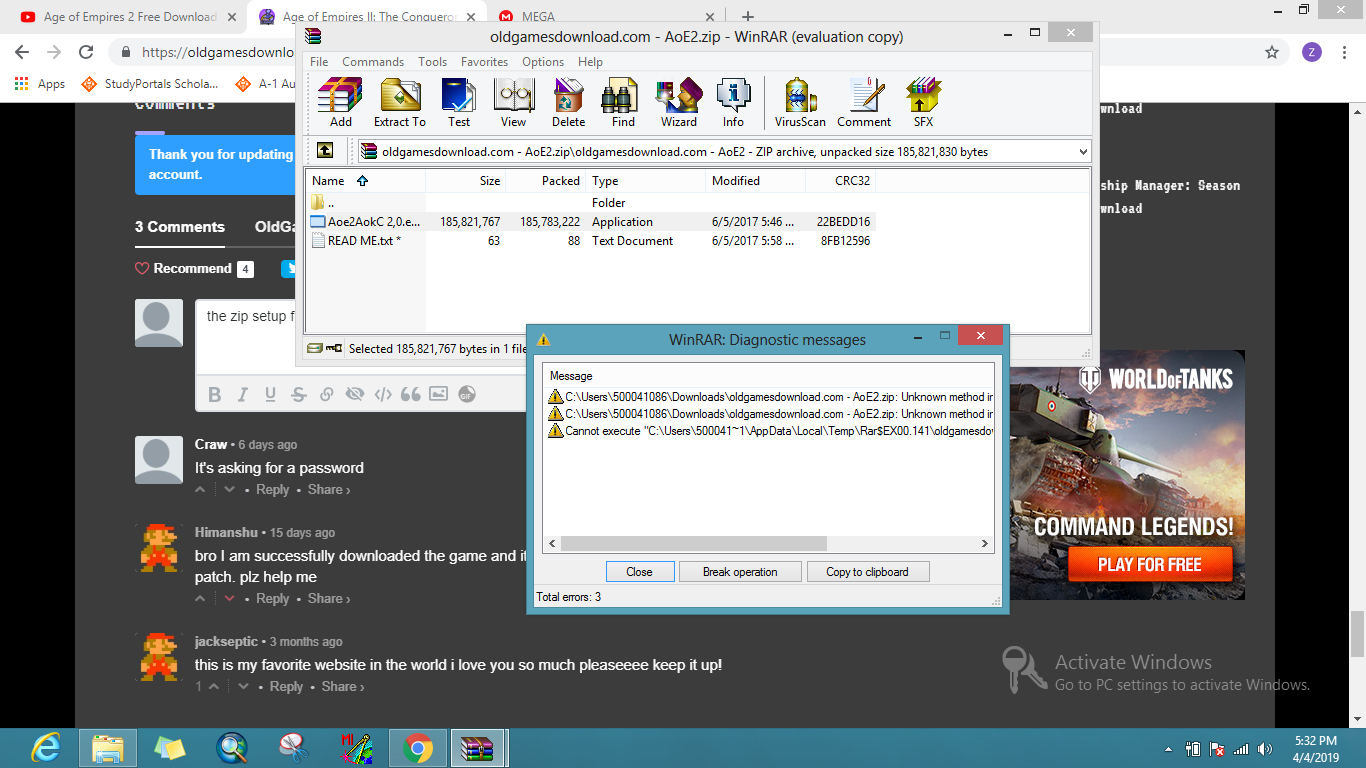The height and width of the screenshot is (768, 1366).
Task: Apply strikethrough in comment editor
Action: (x=298, y=395)
